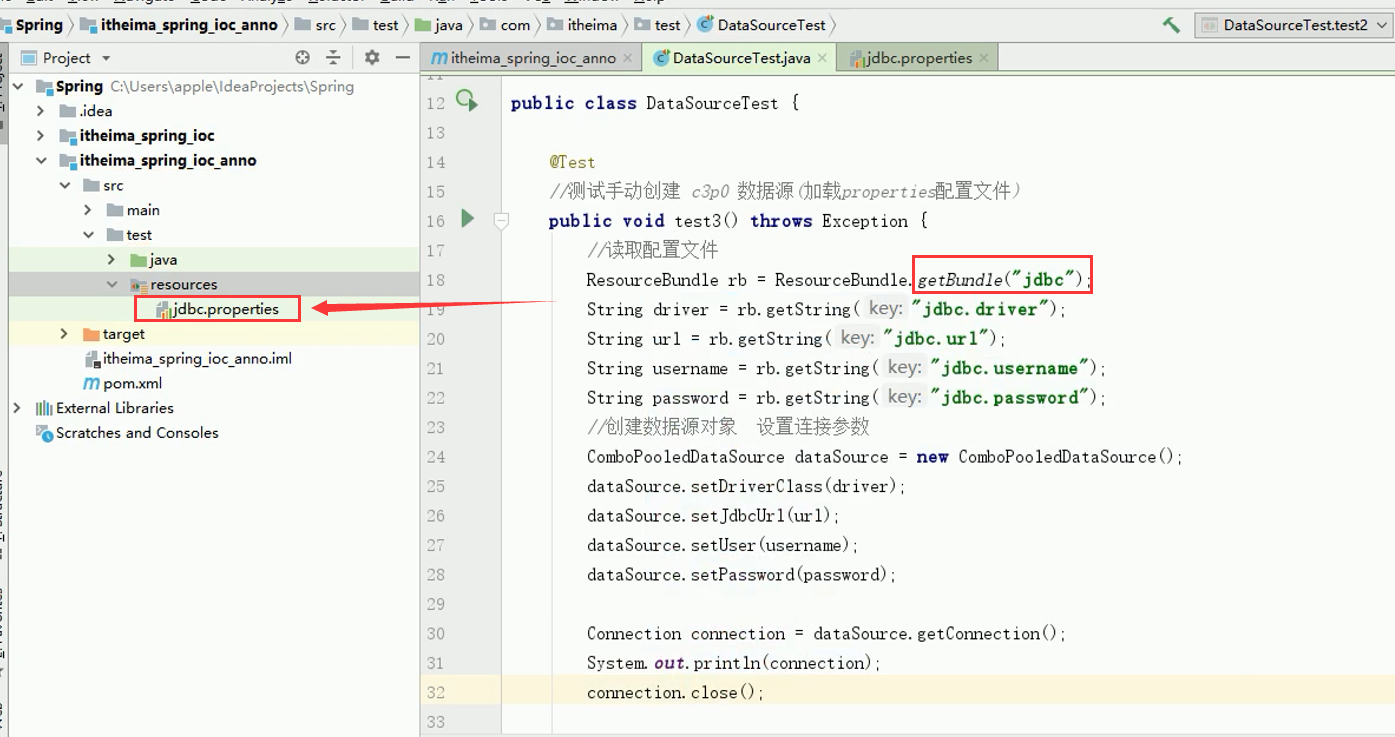Collapse the itheima_spring_ioc_anno module
Image resolution: width=1395 pixels, height=737 pixels.
pyautogui.click(x=41, y=160)
